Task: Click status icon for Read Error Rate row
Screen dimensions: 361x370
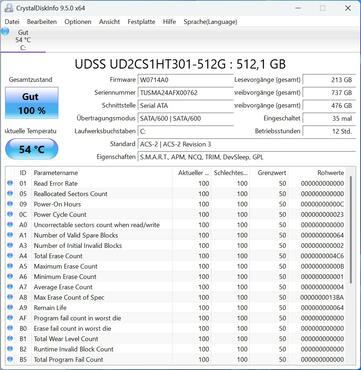Action: [10, 183]
